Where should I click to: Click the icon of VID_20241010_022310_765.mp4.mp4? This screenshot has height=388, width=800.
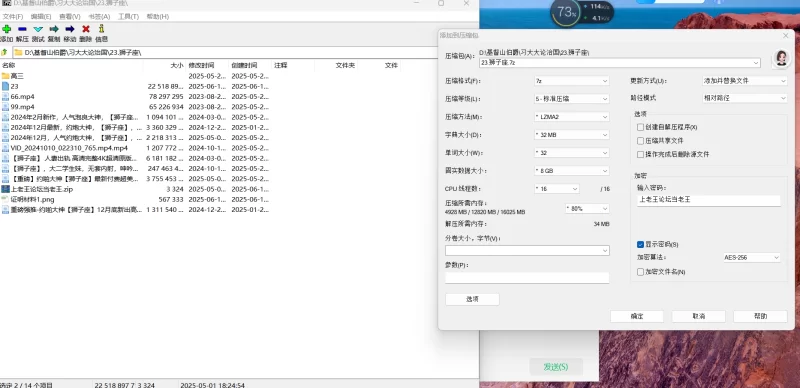(5, 148)
